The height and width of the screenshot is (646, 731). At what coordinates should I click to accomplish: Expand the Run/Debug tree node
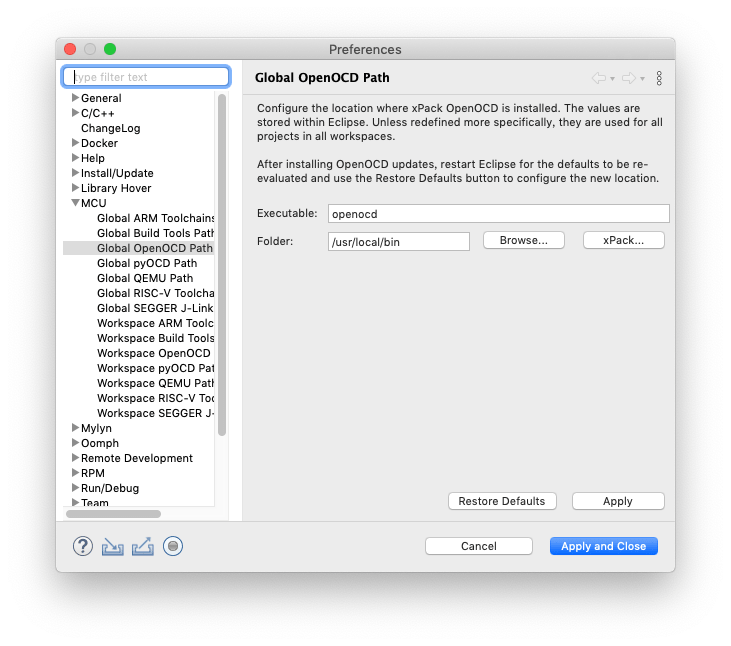click(x=75, y=488)
